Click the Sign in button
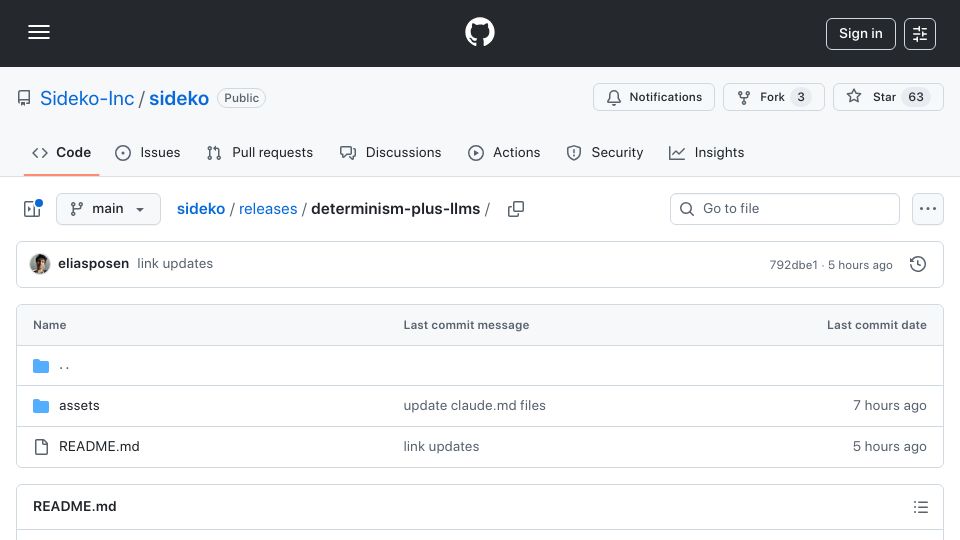960x540 pixels. [860, 34]
